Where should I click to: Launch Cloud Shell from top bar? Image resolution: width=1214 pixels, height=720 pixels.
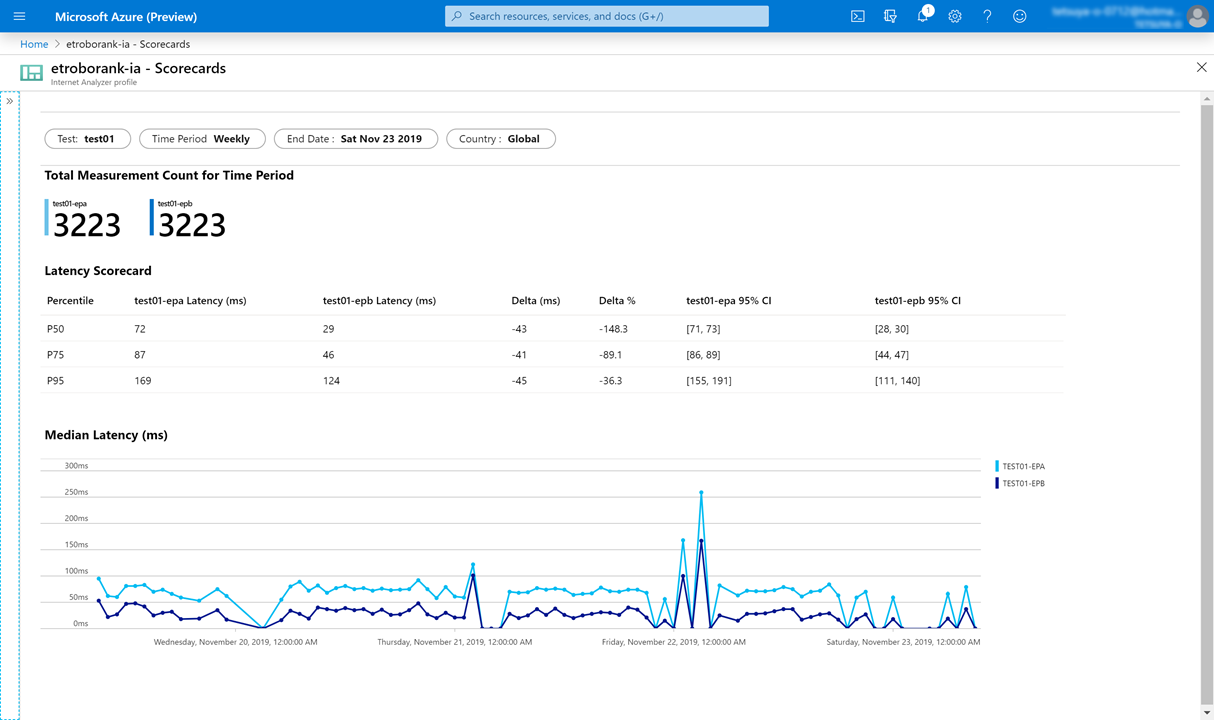coord(857,16)
